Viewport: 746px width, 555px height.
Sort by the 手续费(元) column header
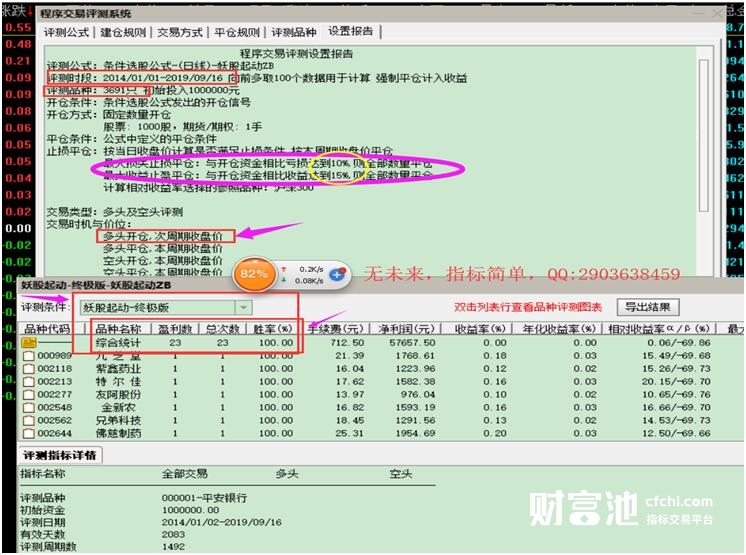click(x=336, y=329)
